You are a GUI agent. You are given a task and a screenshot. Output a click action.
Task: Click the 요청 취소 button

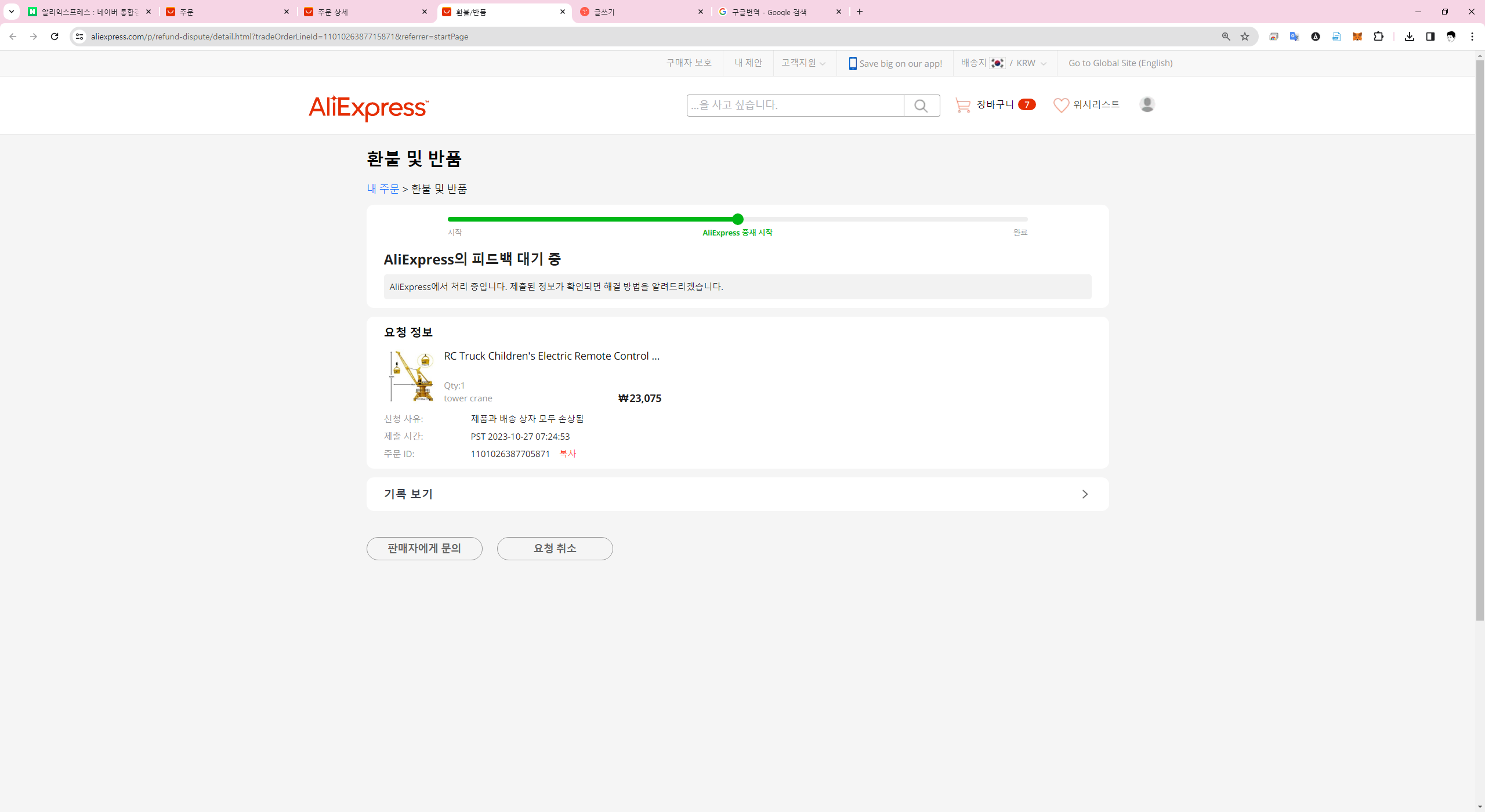click(x=555, y=548)
